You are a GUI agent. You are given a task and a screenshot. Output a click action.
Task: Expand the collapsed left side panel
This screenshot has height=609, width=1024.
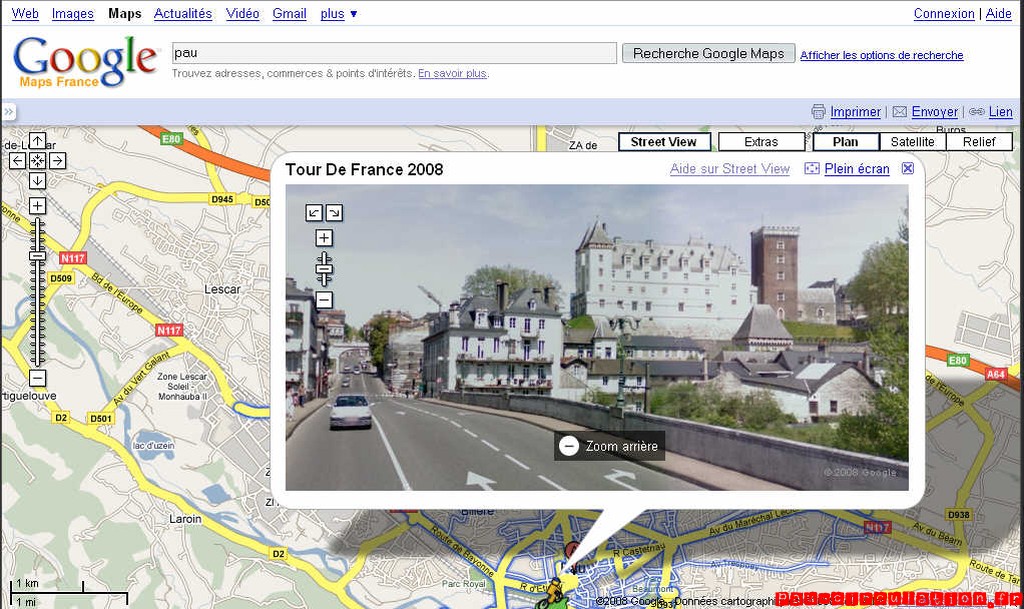click(x=8, y=112)
